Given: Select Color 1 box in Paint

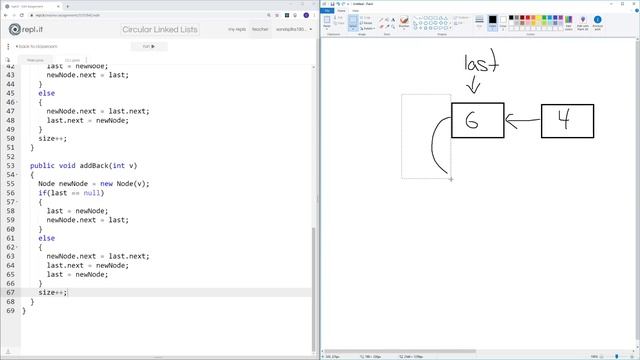Looking at the screenshot, I should (x=493, y=22).
